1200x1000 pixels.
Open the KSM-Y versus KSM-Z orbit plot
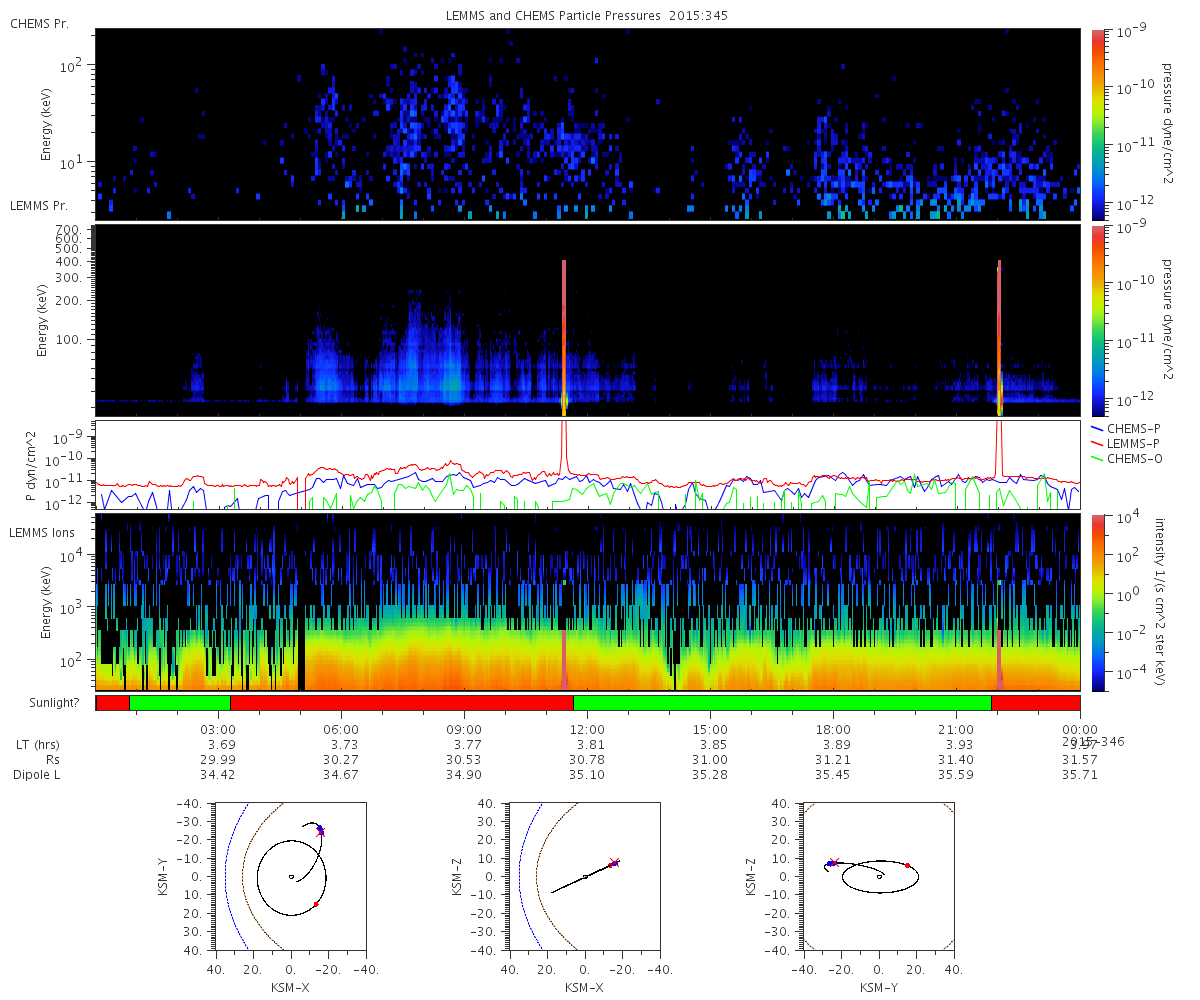click(x=879, y=876)
